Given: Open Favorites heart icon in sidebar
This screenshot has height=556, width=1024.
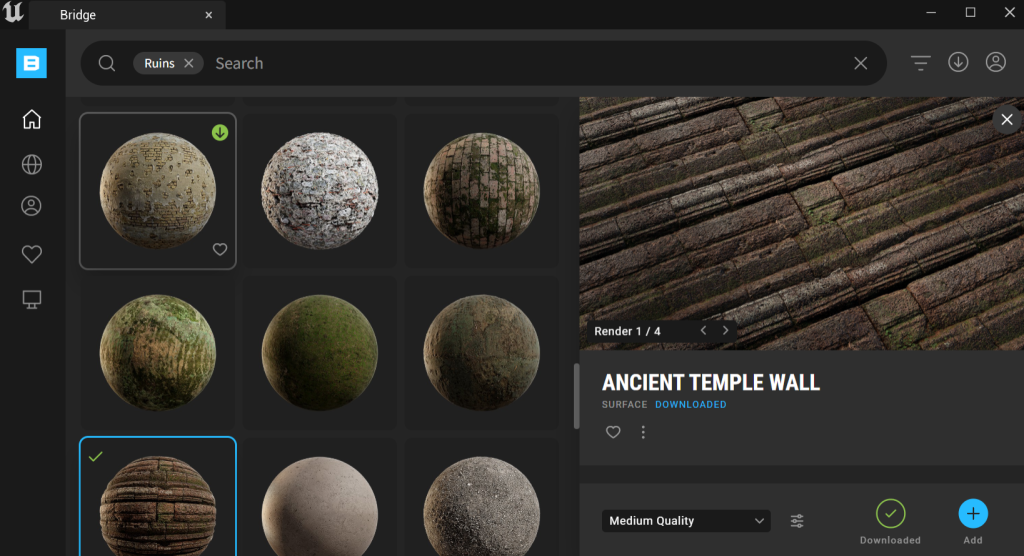Looking at the screenshot, I should [x=32, y=255].
